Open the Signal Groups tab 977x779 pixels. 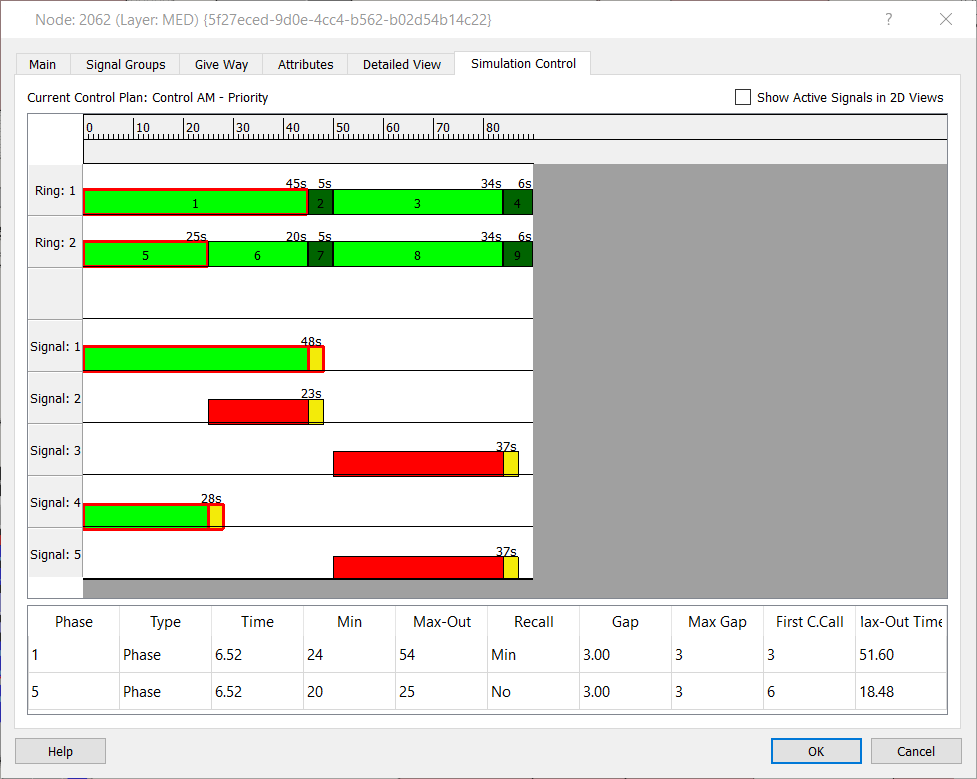(125, 64)
